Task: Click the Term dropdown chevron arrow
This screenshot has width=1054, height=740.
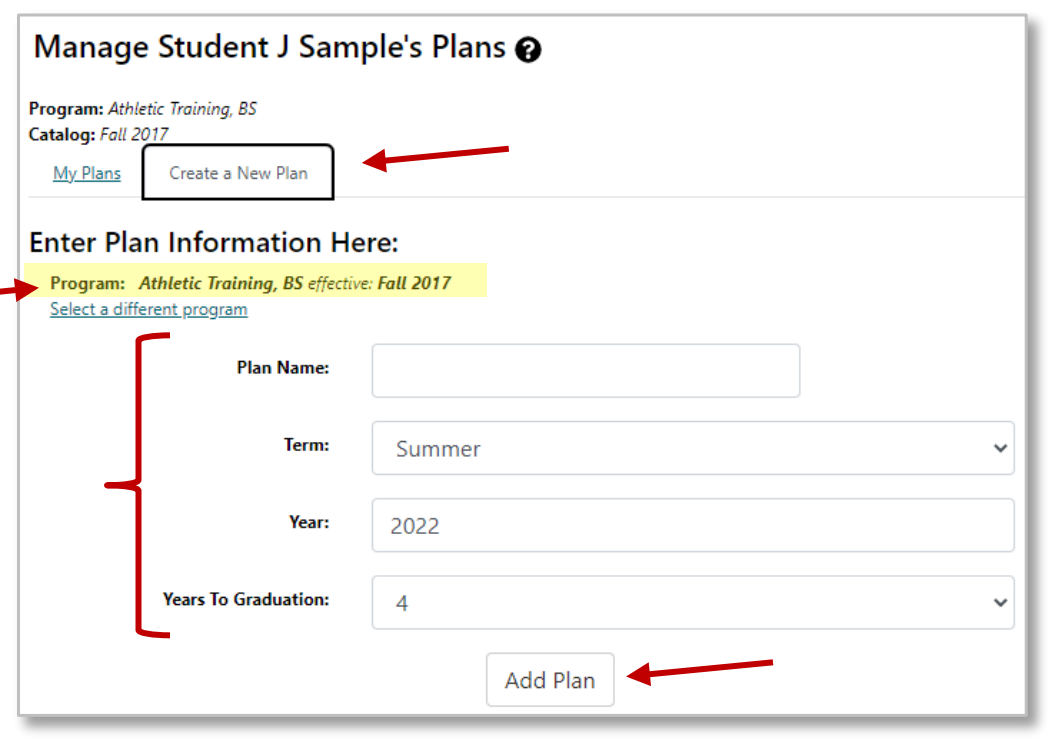Action: (x=1000, y=448)
